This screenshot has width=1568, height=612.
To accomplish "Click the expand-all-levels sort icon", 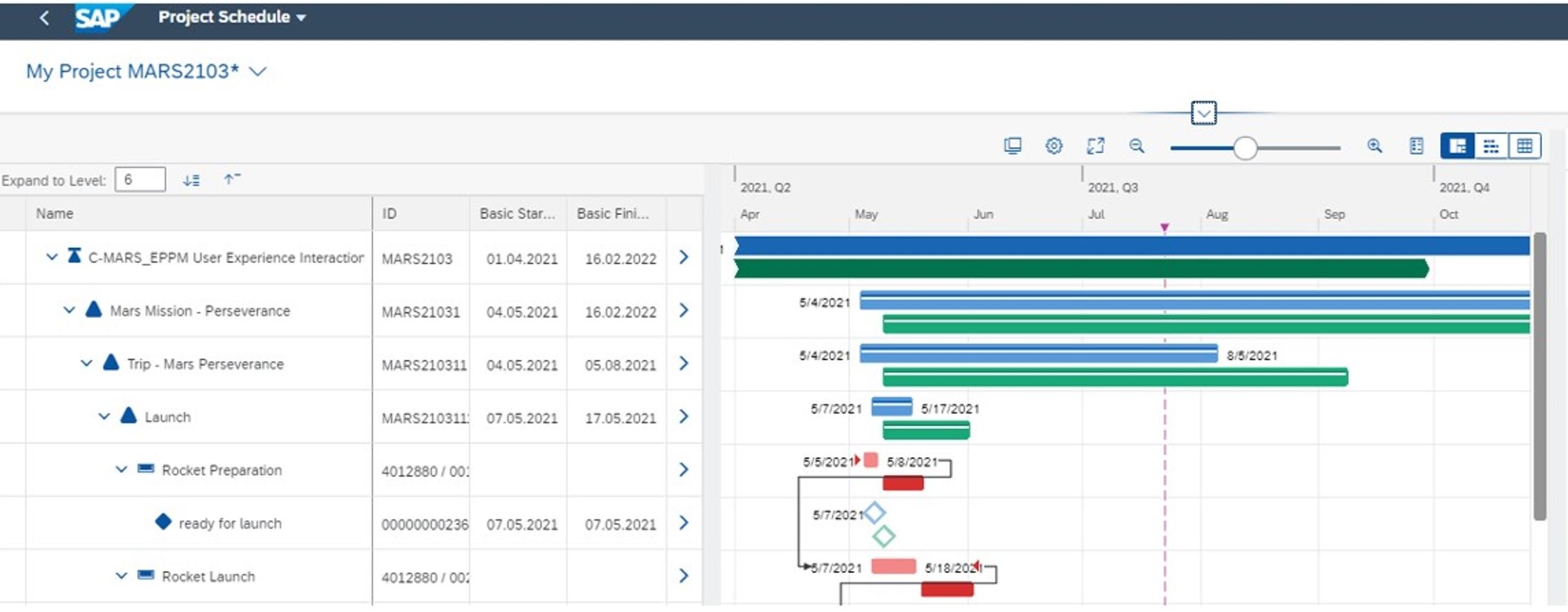I will [191, 180].
